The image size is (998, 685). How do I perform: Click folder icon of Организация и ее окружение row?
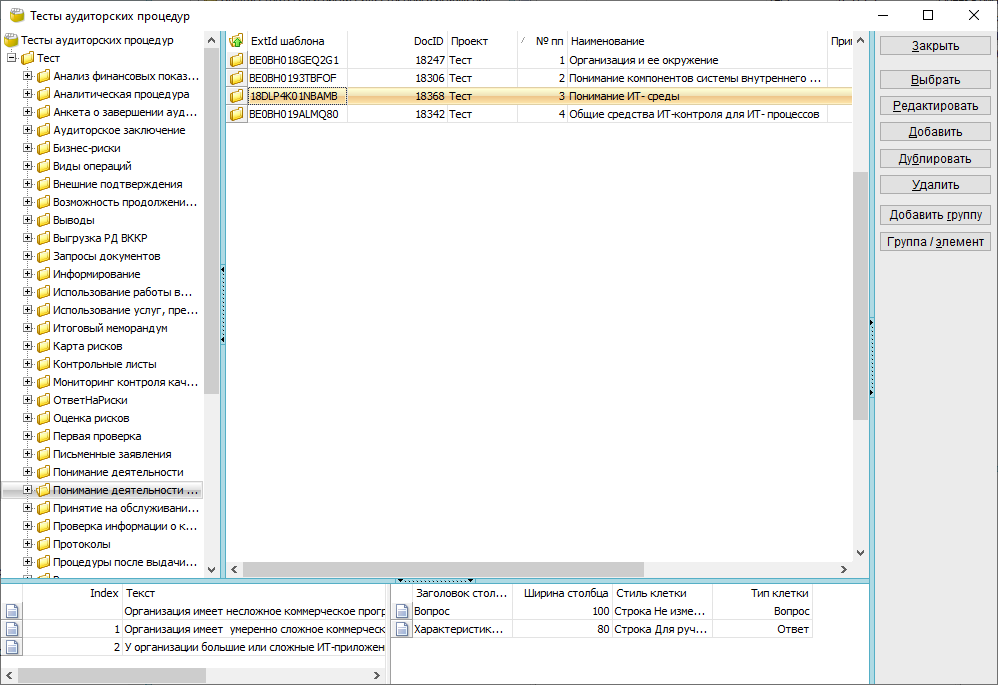point(237,60)
